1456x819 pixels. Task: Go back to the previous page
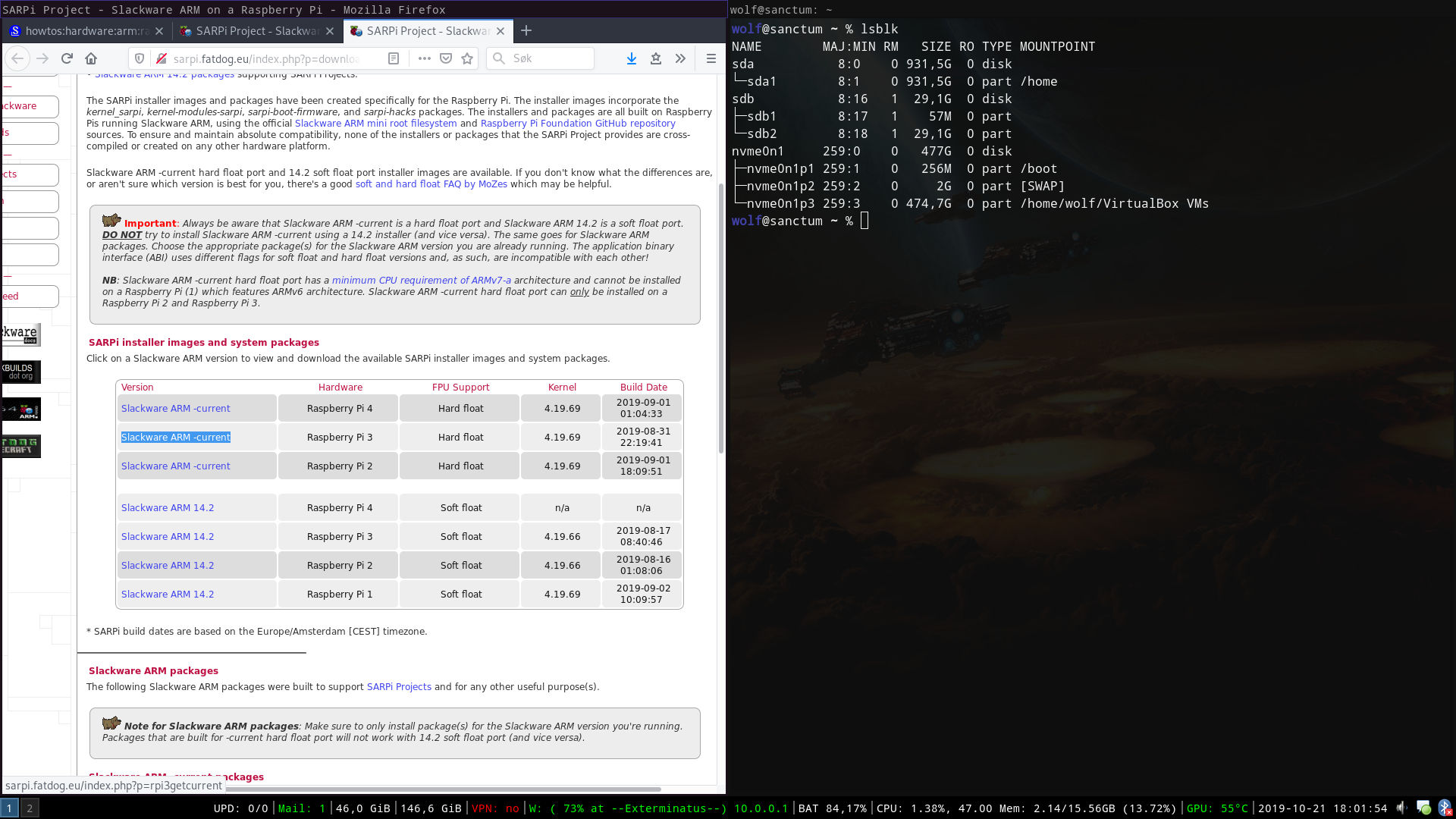pos(17,58)
